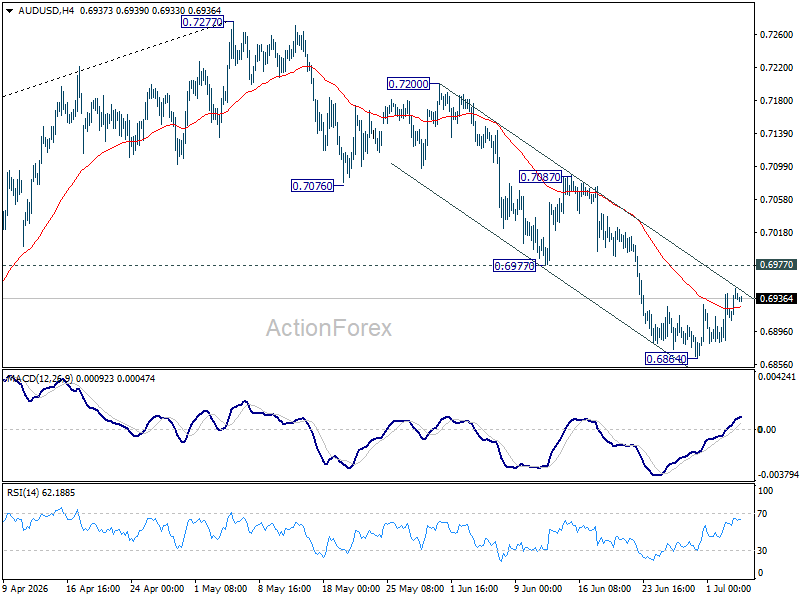Select the 0.72770 price label
The width and height of the screenshot is (800, 600).
(x=203, y=22)
